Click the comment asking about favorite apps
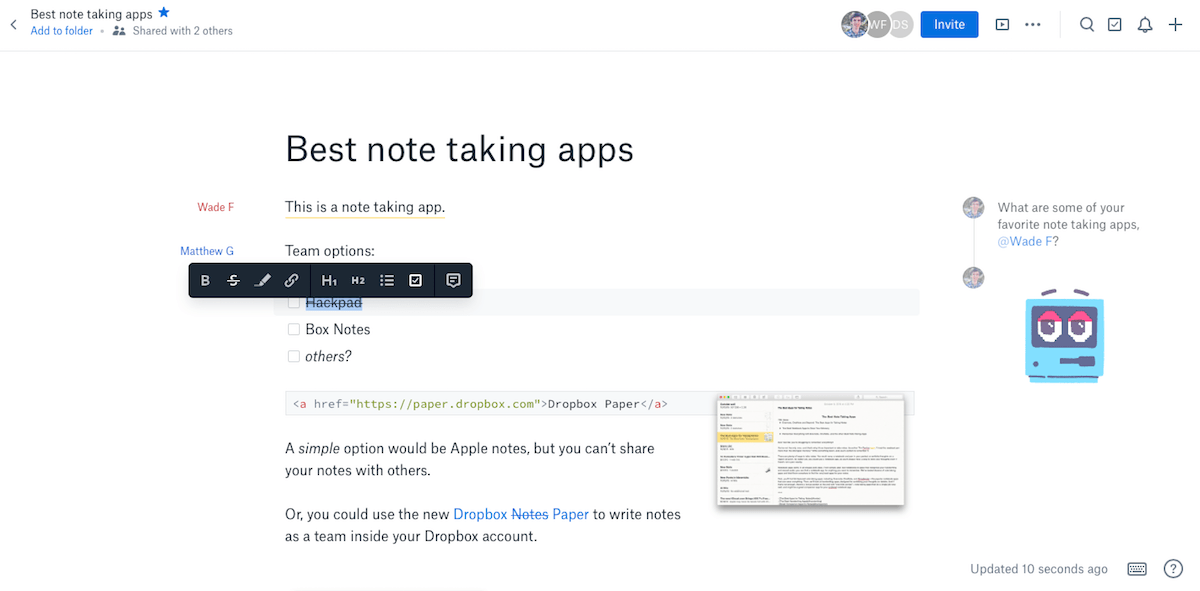 [1068, 225]
